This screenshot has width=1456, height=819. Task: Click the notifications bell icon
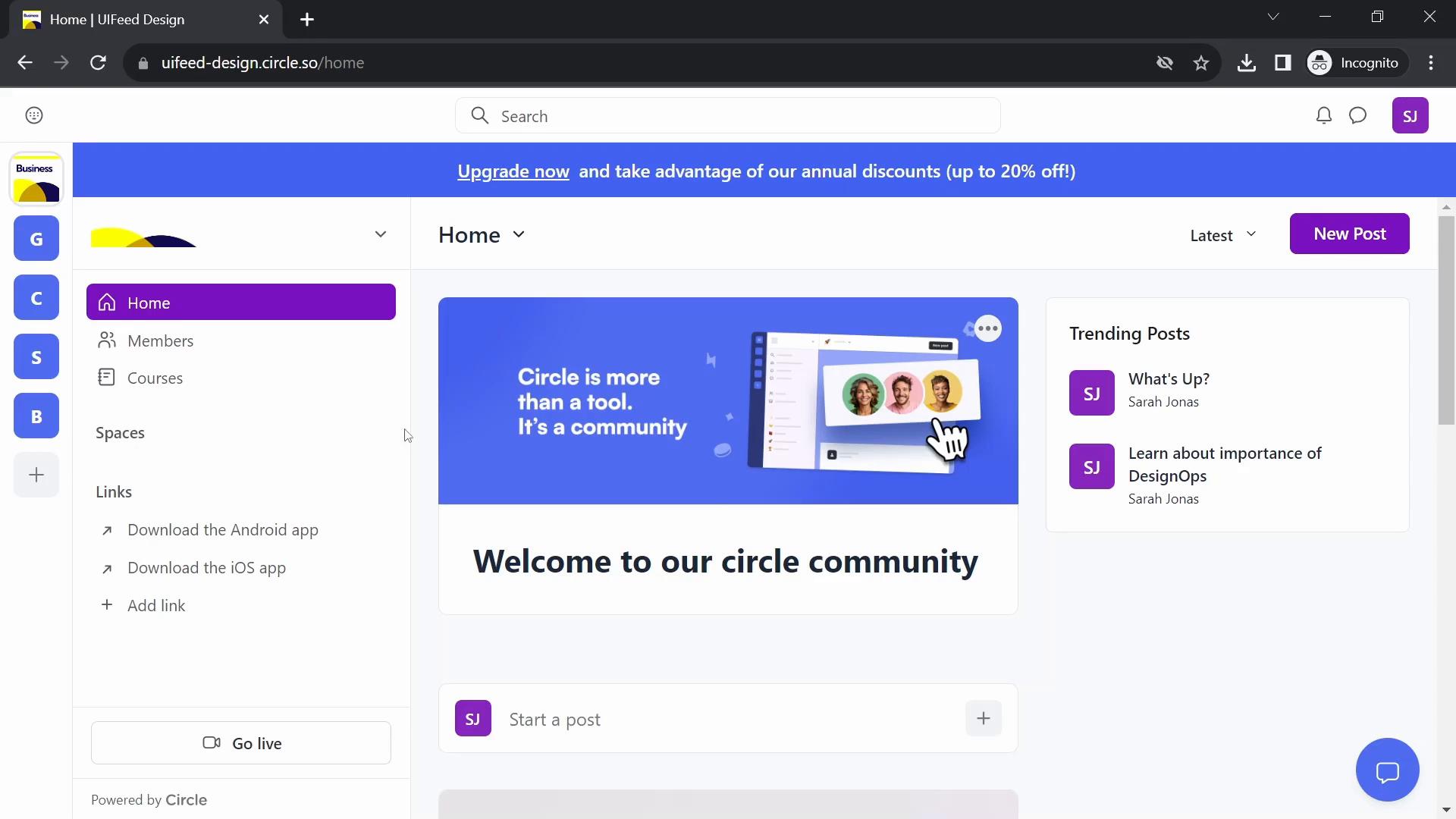[x=1323, y=115]
